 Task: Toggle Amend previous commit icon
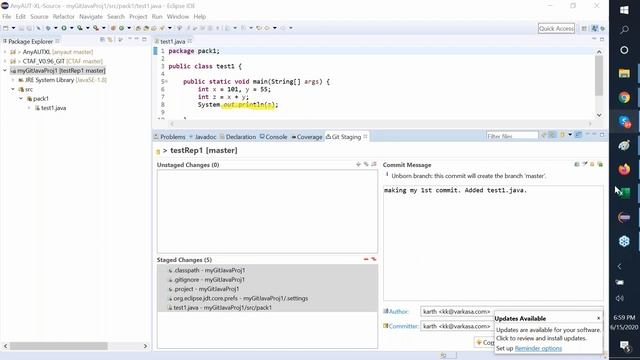click(577, 164)
